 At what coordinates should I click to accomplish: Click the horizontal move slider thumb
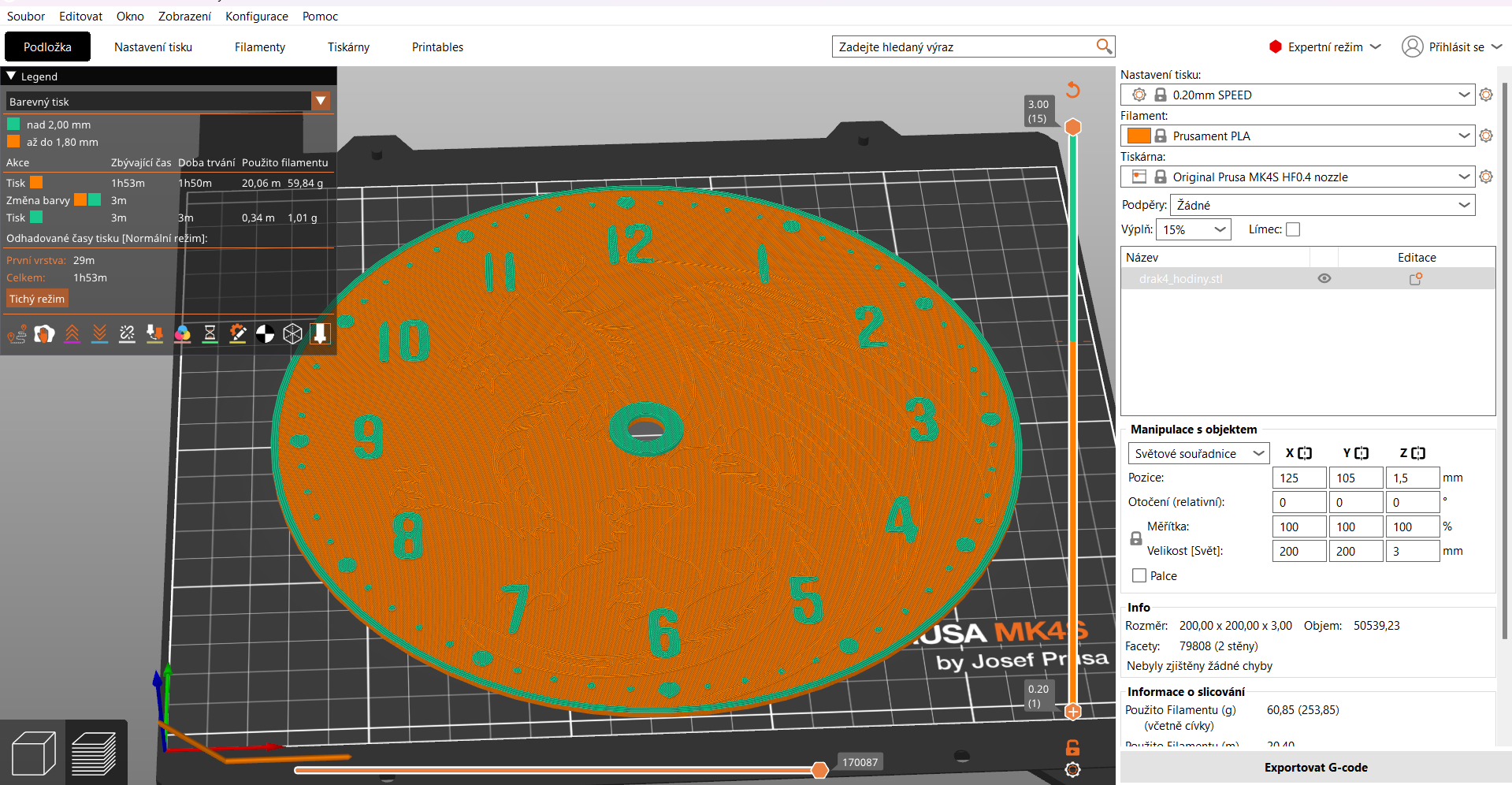tap(820, 769)
